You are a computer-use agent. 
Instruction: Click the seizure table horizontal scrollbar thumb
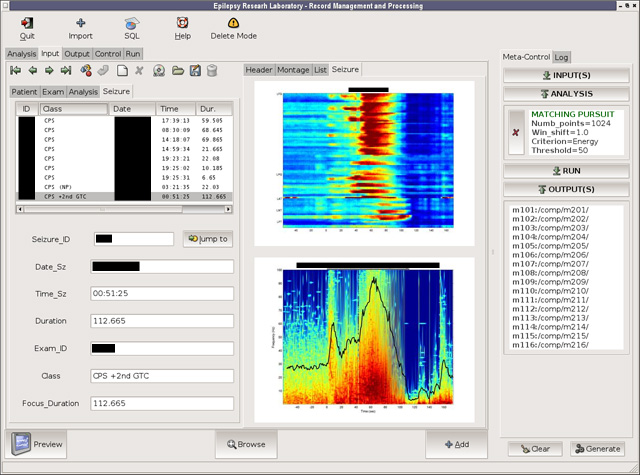[x=103, y=209]
